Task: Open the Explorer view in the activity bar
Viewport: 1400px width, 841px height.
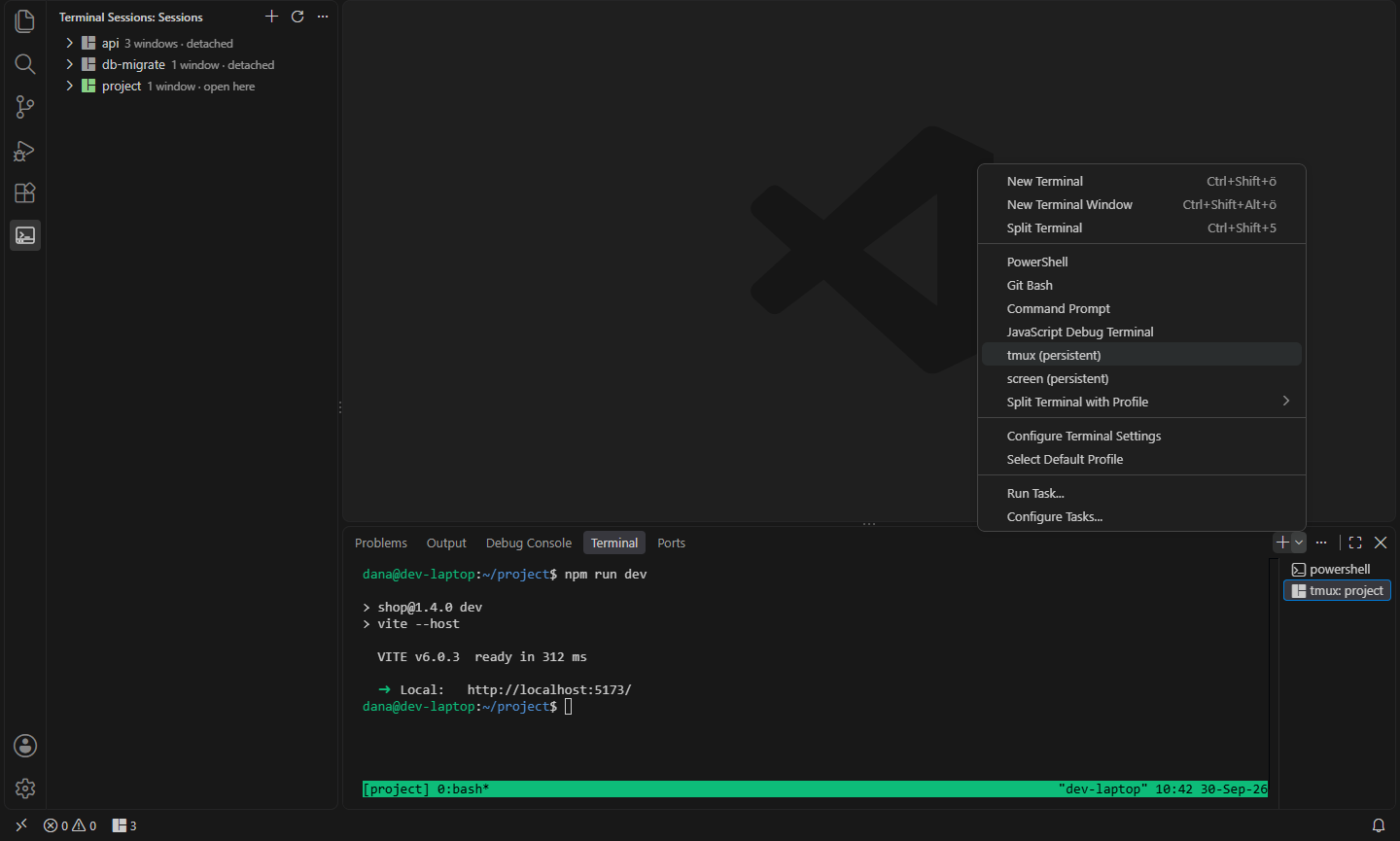Action: point(25,21)
